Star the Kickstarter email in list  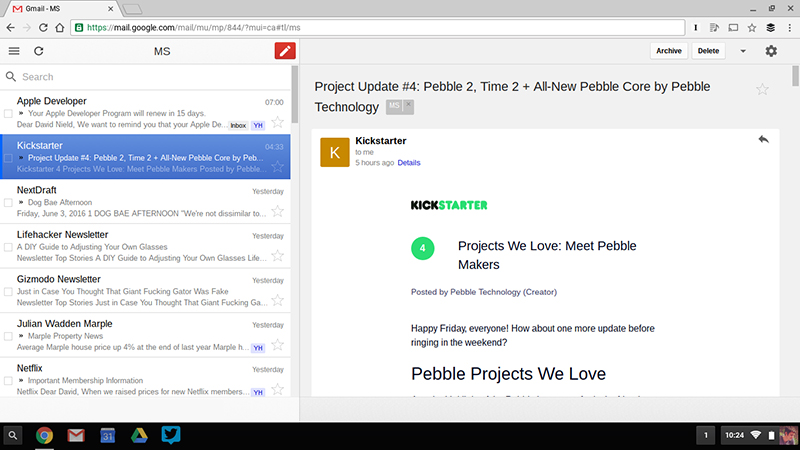click(278, 166)
